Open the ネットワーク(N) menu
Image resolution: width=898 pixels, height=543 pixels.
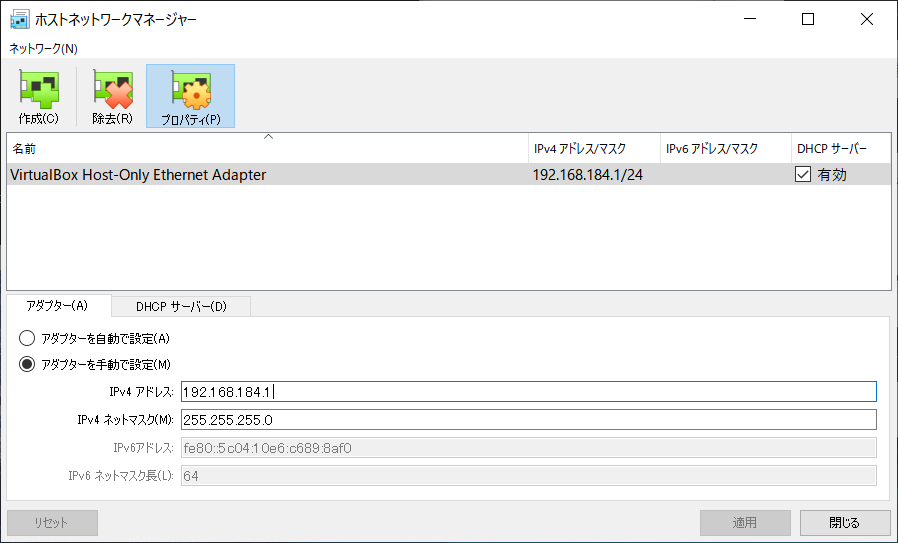tap(44, 49)
